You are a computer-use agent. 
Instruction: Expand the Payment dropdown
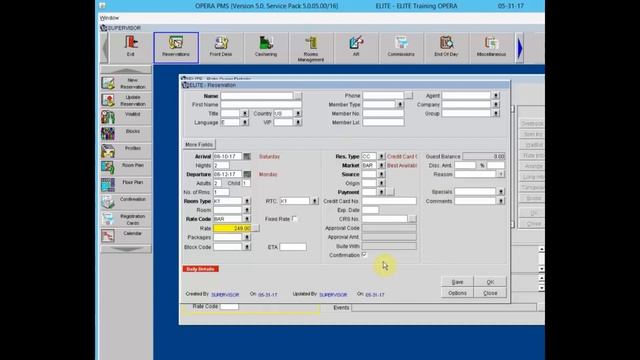381,192
